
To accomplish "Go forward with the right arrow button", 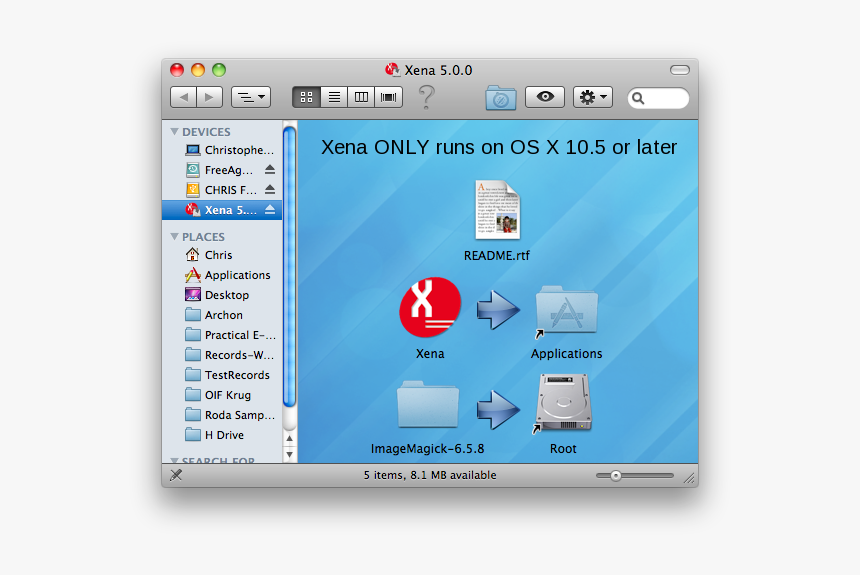I will tap(210, 97).
